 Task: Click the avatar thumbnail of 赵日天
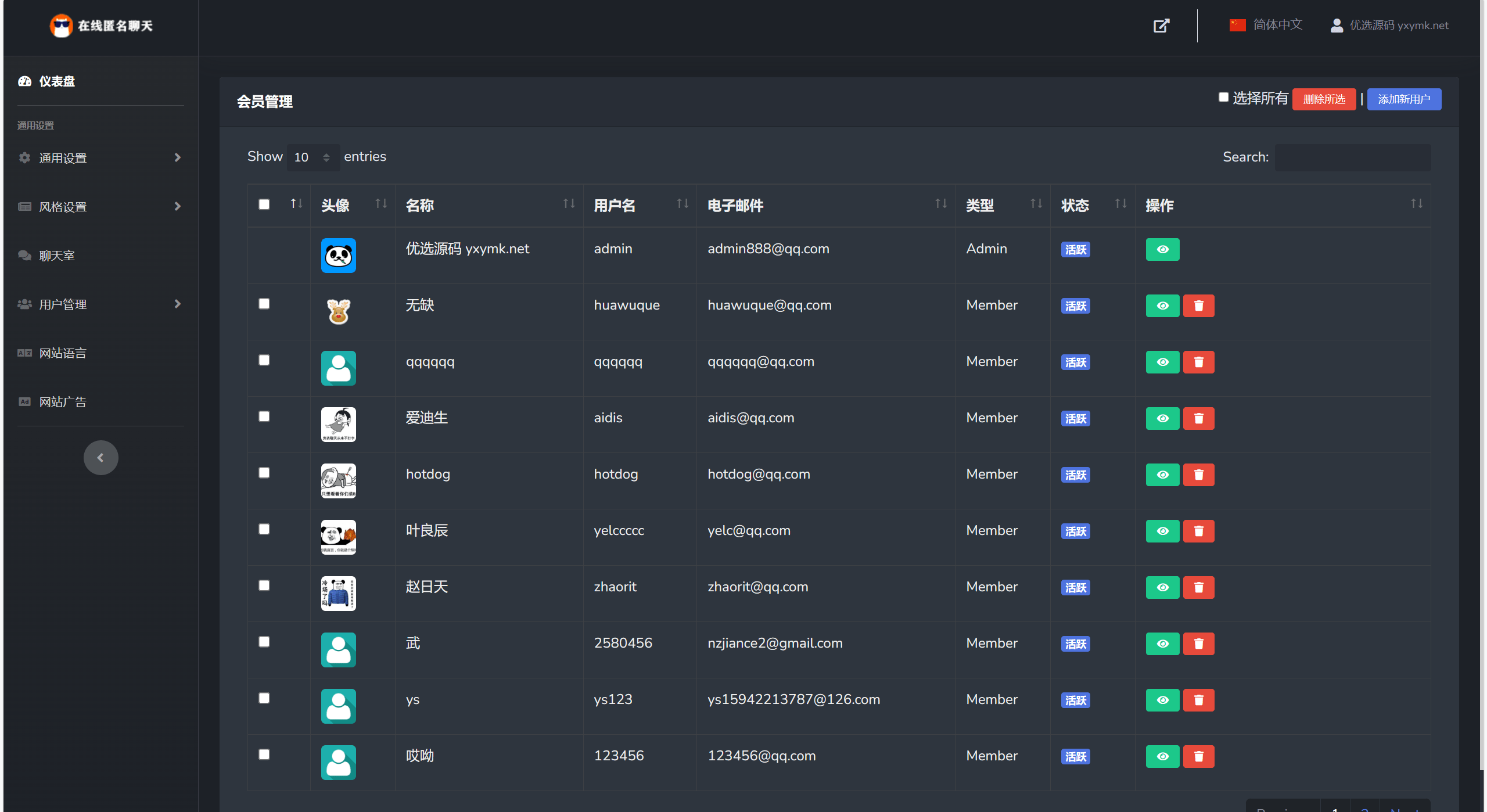338,594
